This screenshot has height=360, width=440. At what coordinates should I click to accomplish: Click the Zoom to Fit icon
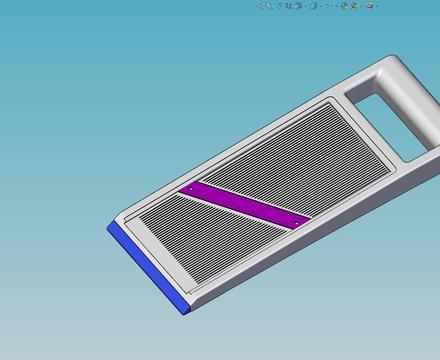(259, 6)
